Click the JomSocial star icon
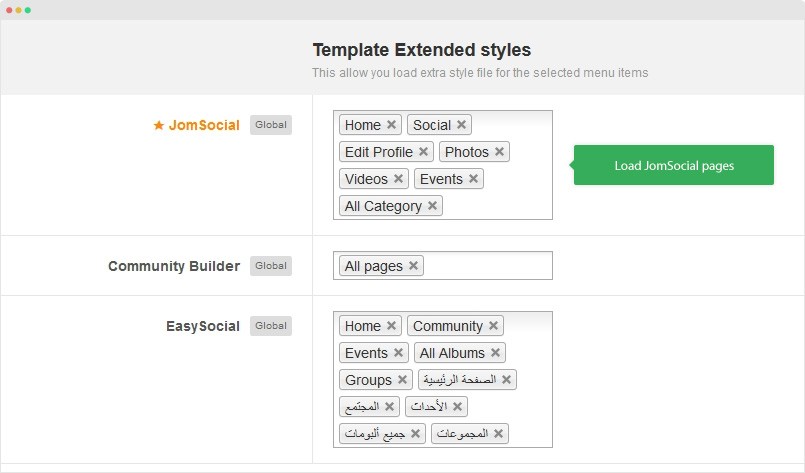 tap(158, 126)
